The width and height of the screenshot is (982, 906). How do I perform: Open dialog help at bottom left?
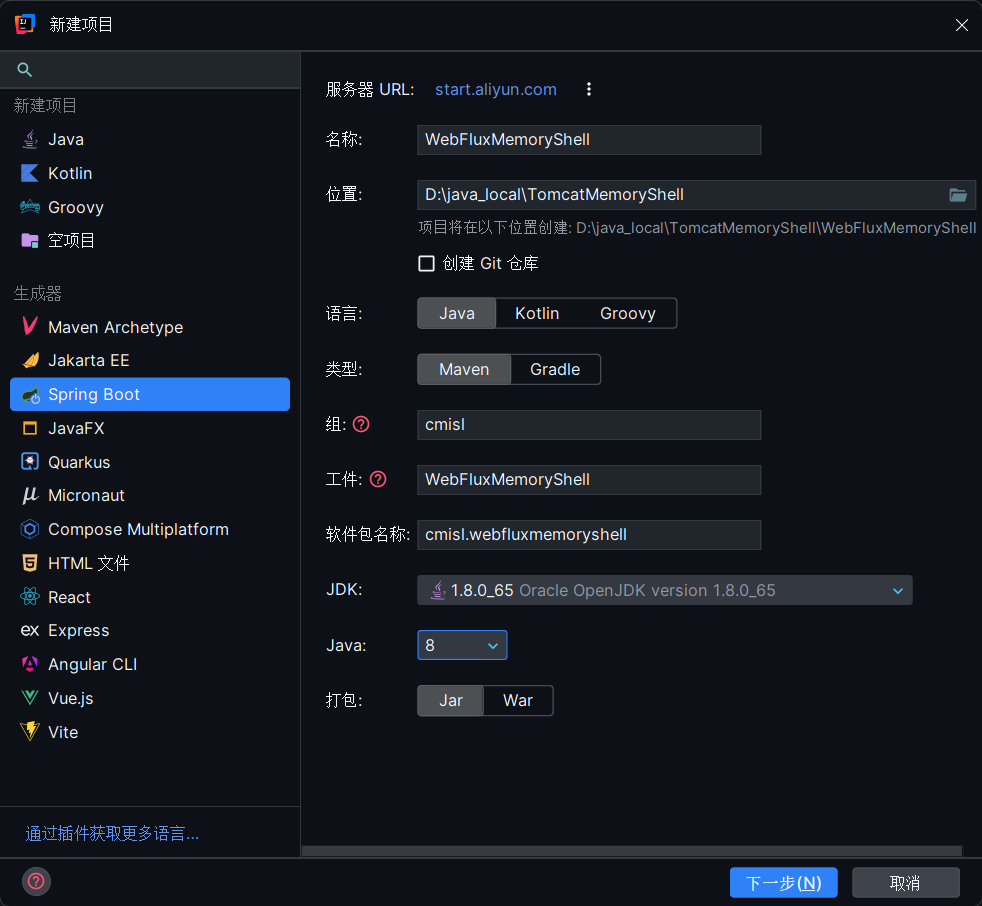click(36, 882)
